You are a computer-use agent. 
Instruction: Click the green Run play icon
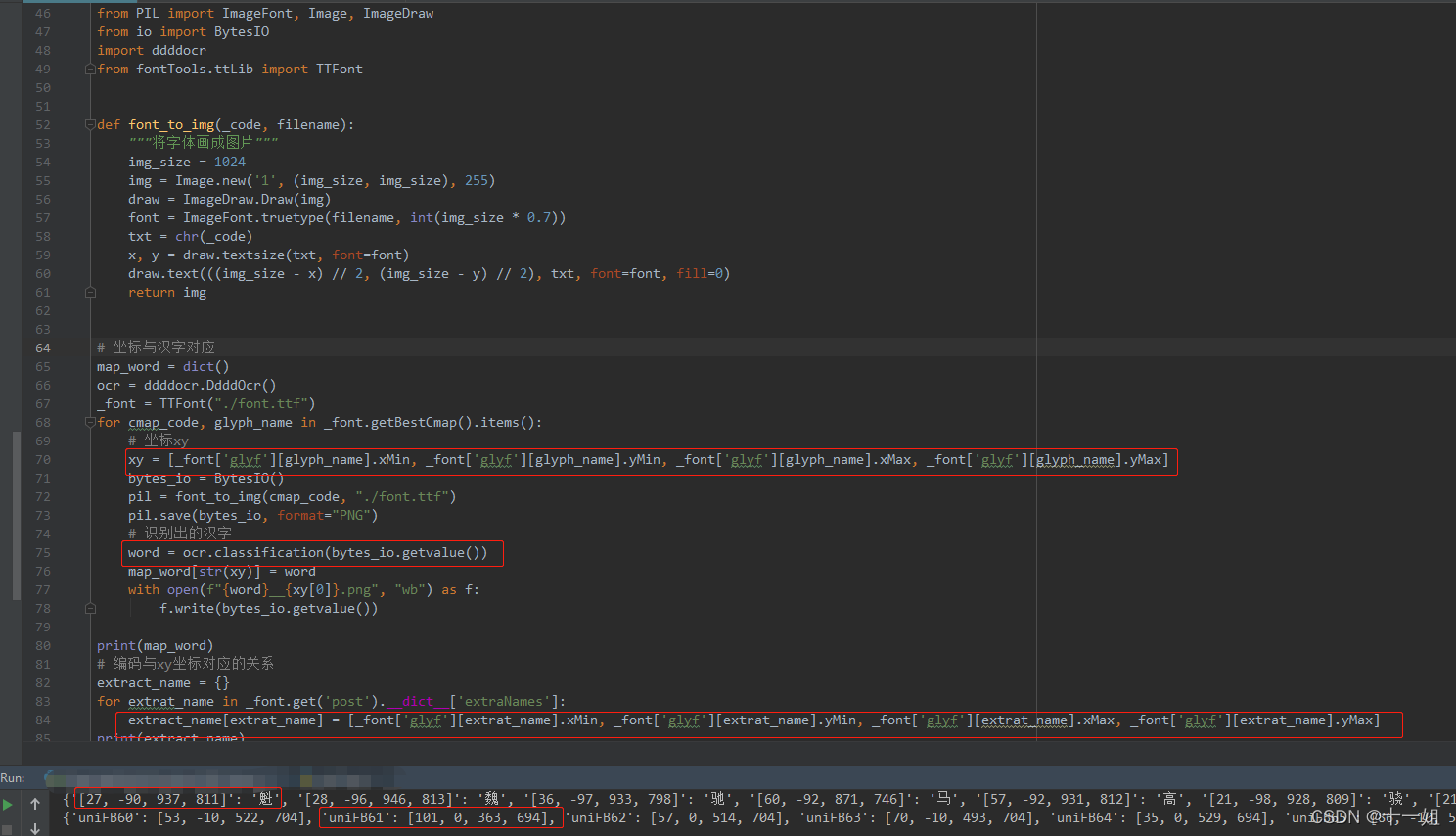click(8, 804)
